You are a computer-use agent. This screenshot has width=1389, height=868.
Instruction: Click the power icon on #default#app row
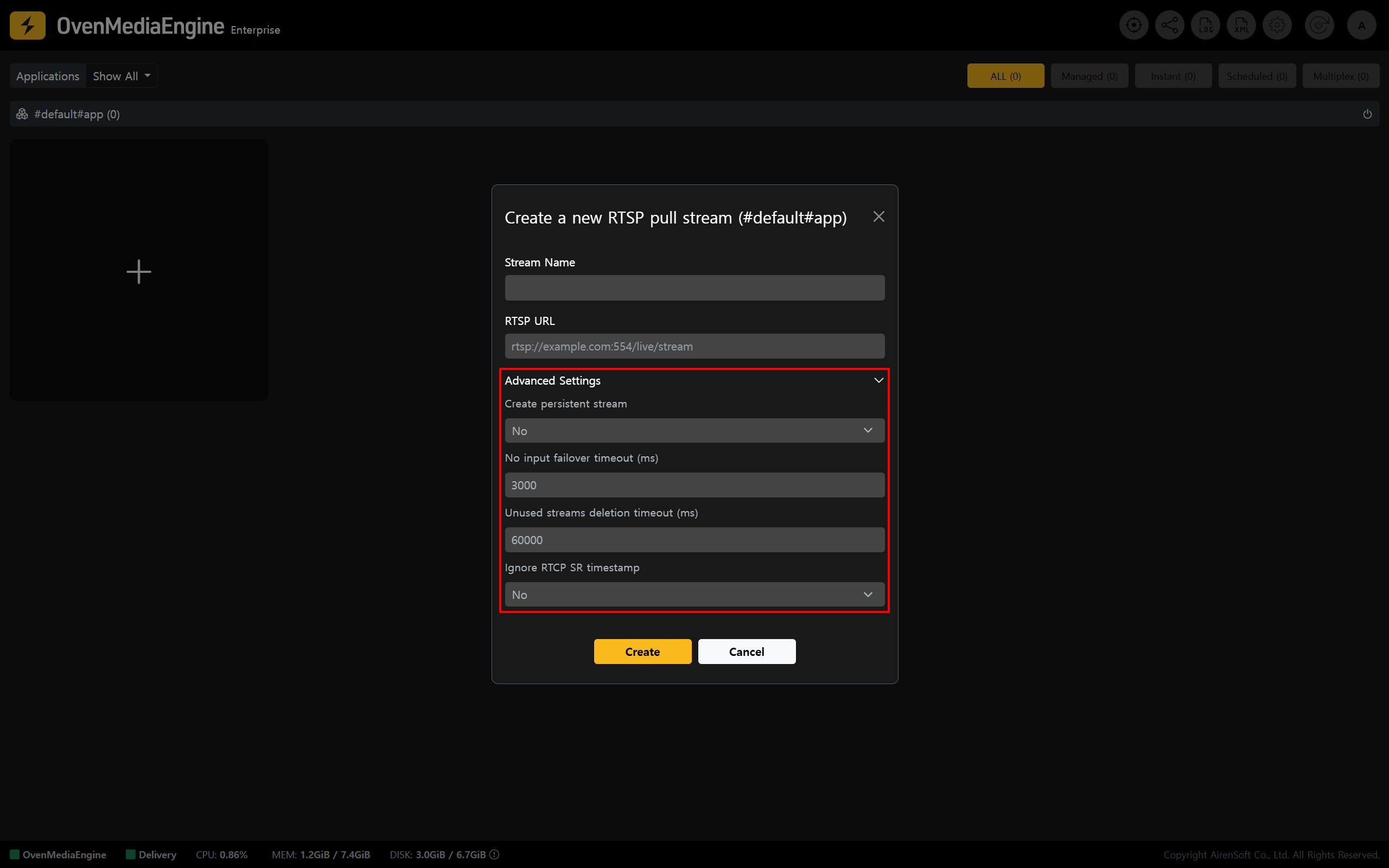coord(1367,114)
